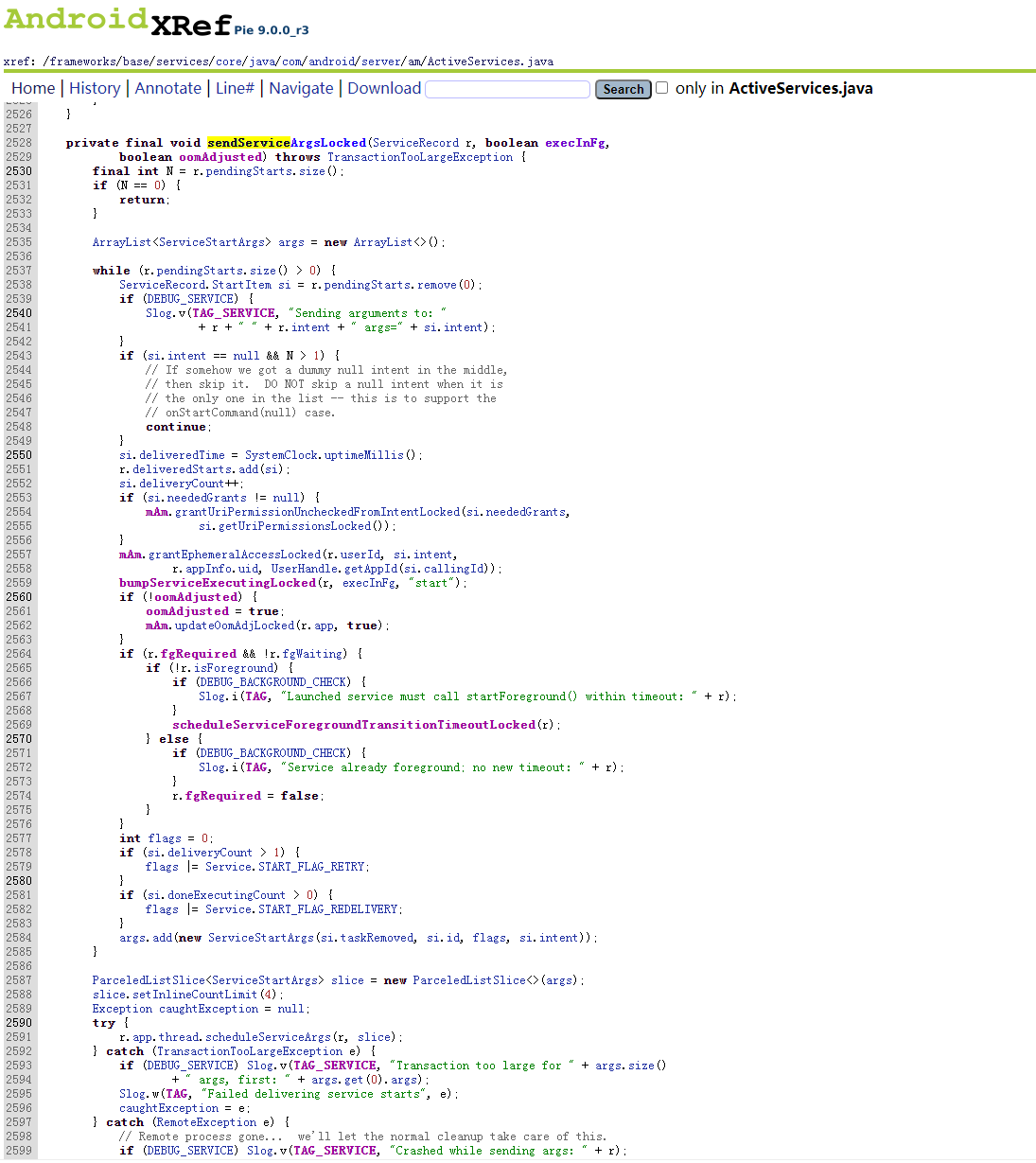Click the uptimeMillis method link
This screenshot has width=1036, height=1163.
tap(364, 455)
